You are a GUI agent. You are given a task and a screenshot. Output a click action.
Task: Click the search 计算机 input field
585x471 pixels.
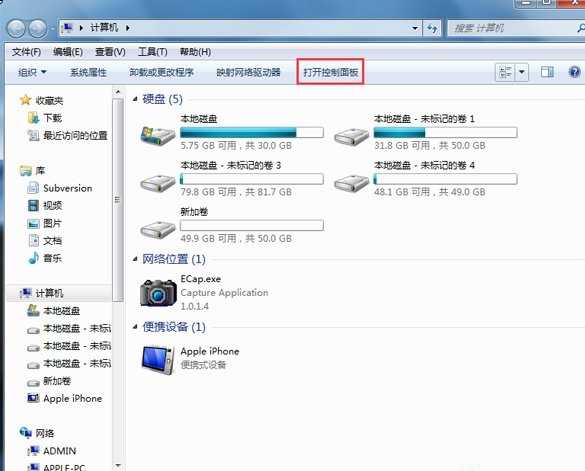point(513,28)
